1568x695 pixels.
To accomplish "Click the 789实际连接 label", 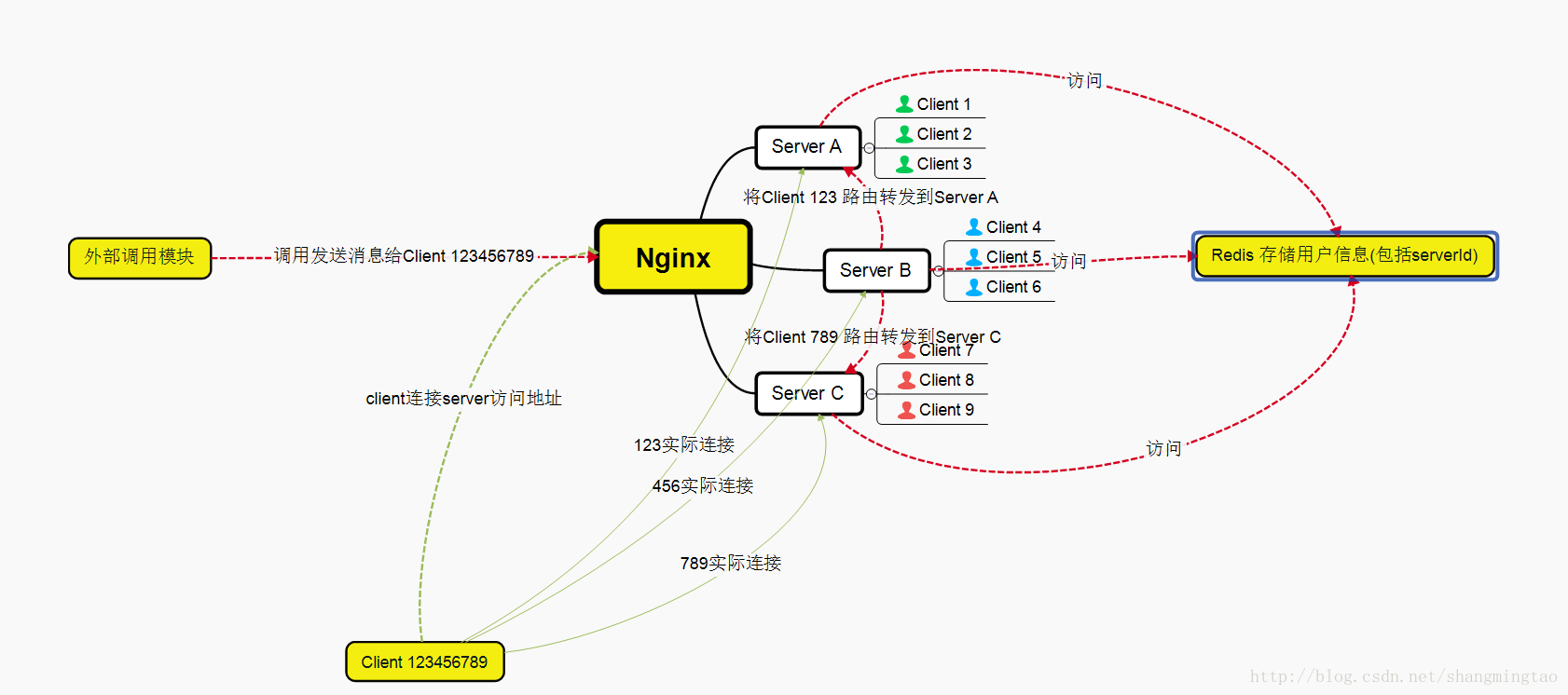I will 731,564.
